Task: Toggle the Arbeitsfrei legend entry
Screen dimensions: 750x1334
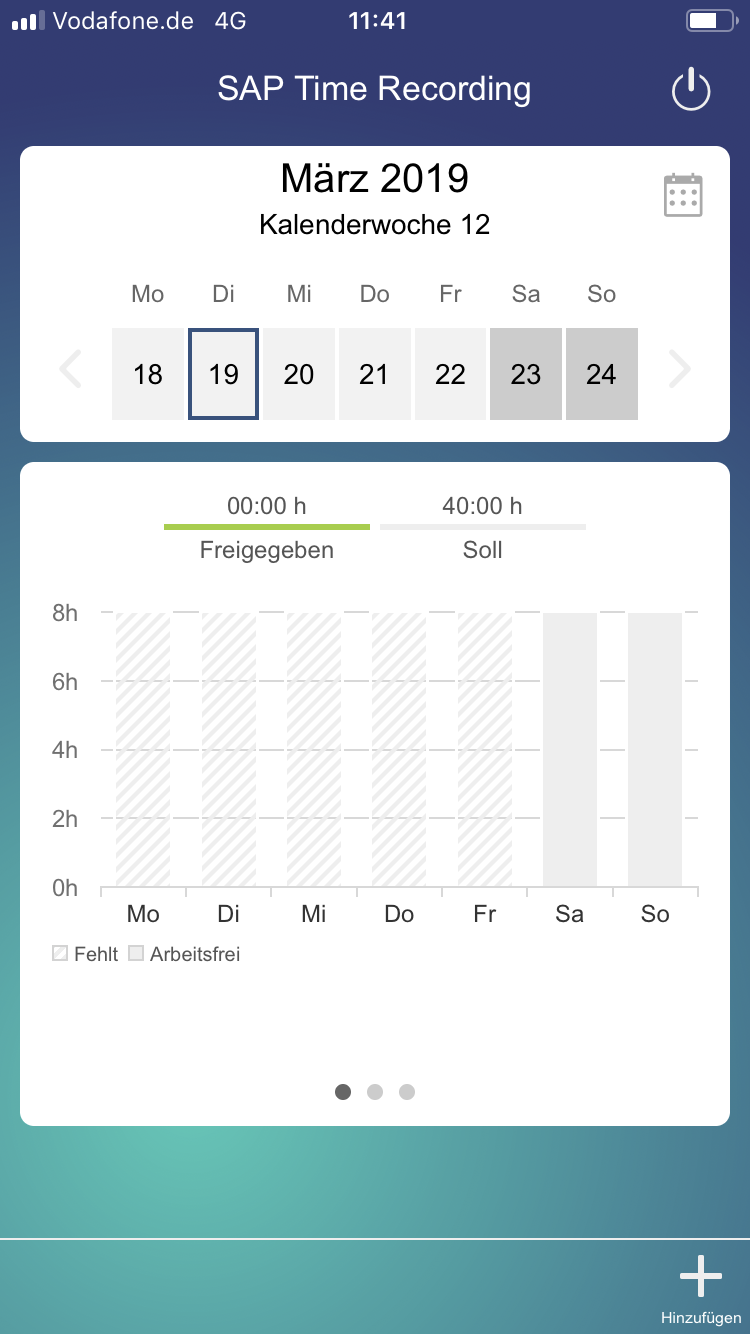Action: pos(185,954)
